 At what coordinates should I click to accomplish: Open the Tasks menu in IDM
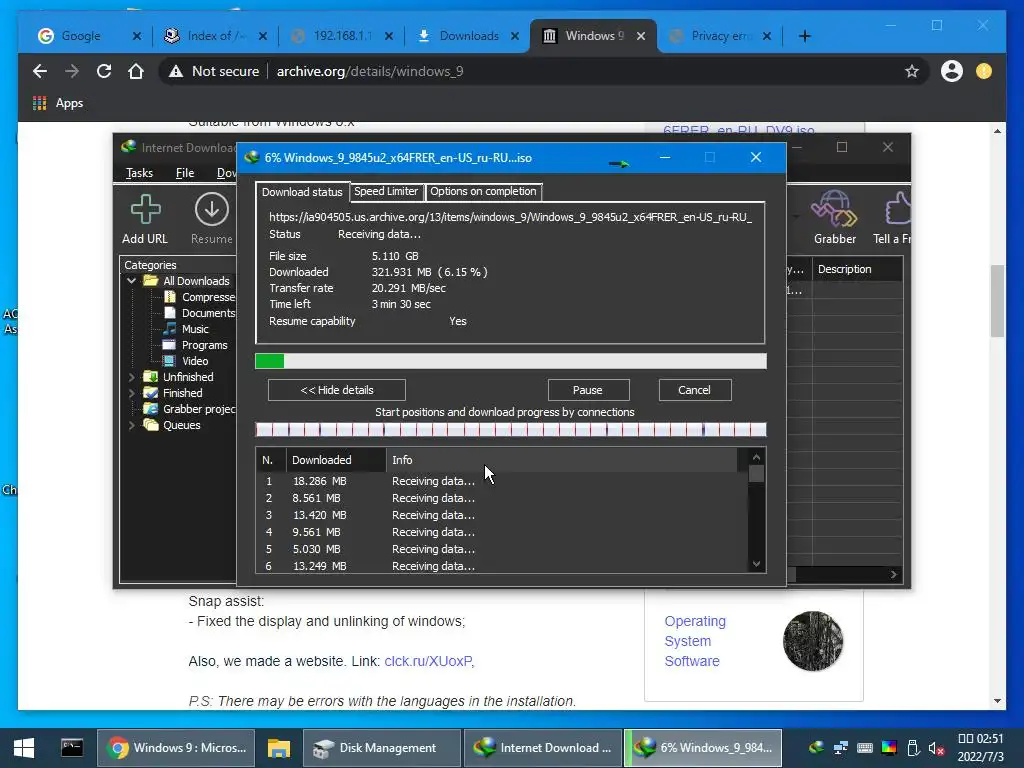coord(139,172)
